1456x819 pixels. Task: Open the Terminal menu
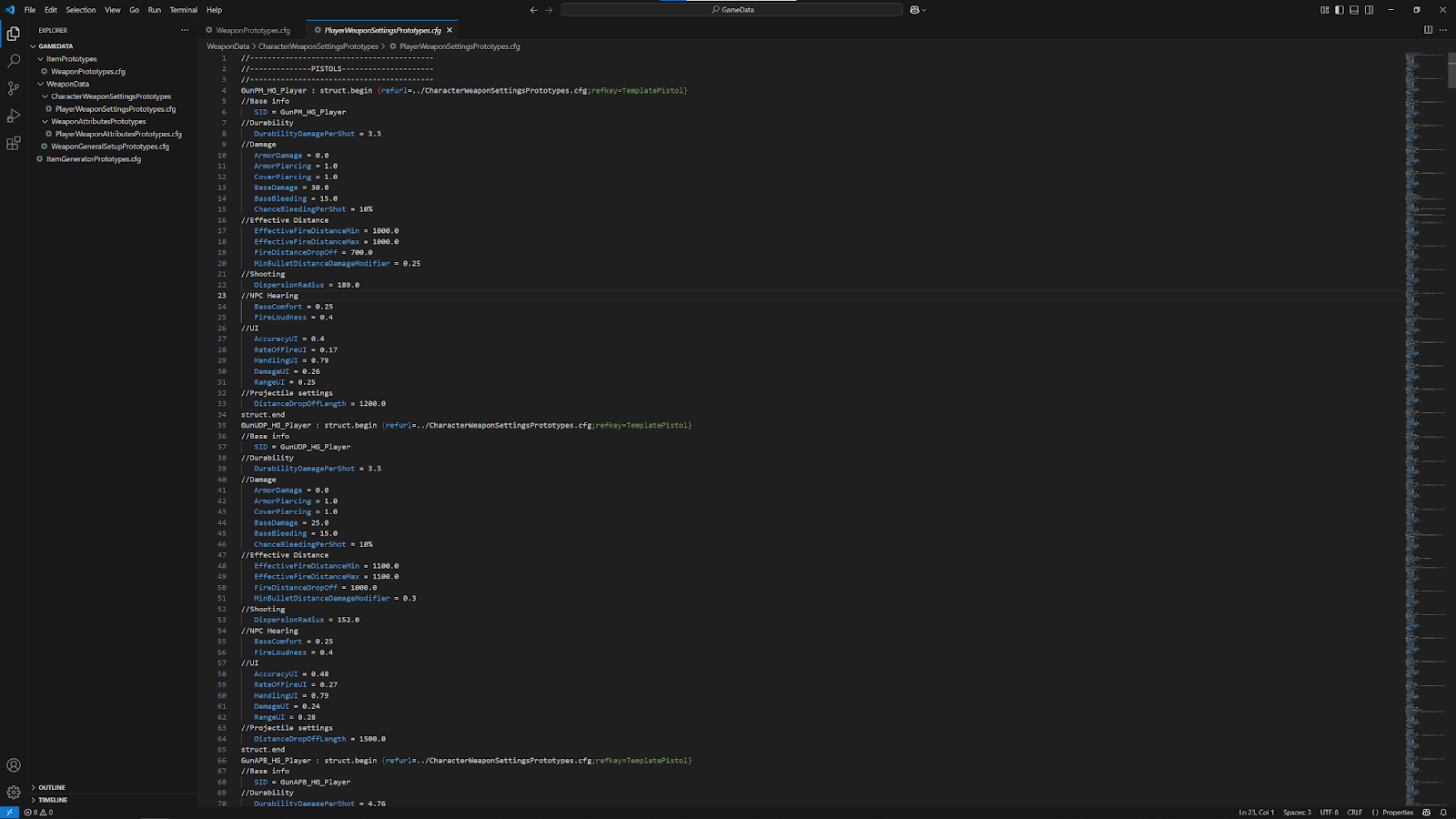click(183, 10)
